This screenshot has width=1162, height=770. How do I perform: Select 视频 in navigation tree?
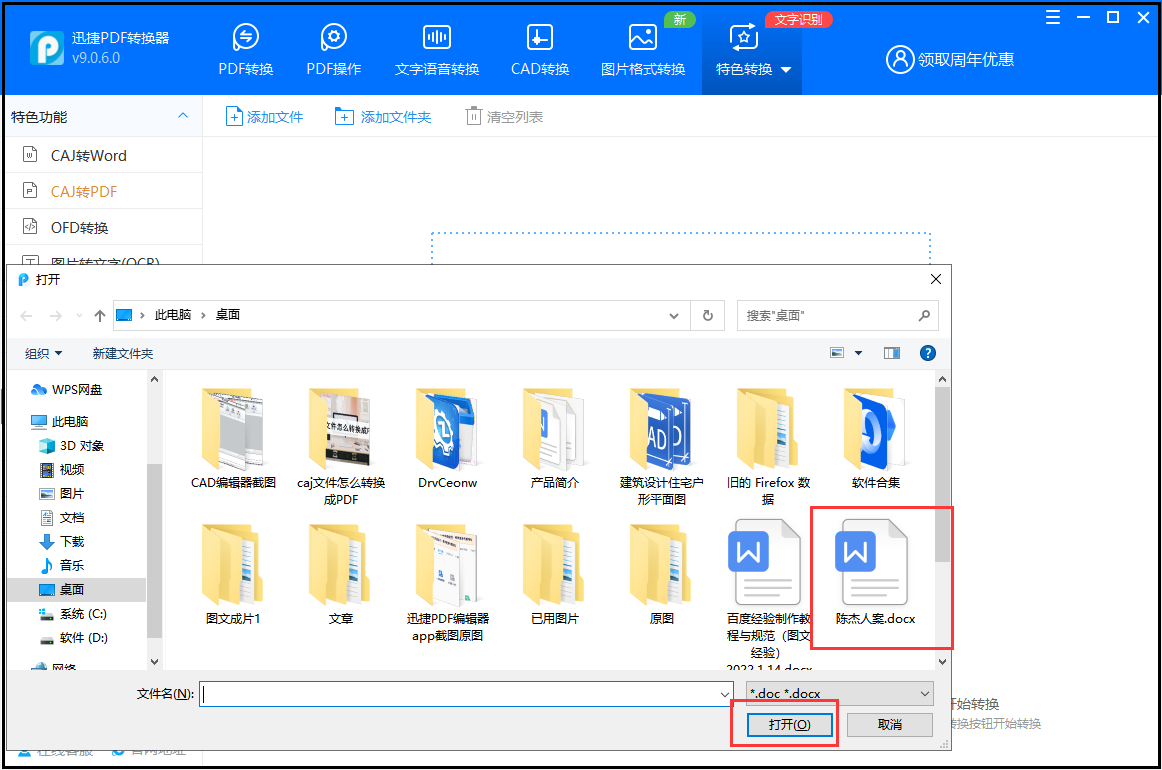[63, 469]
